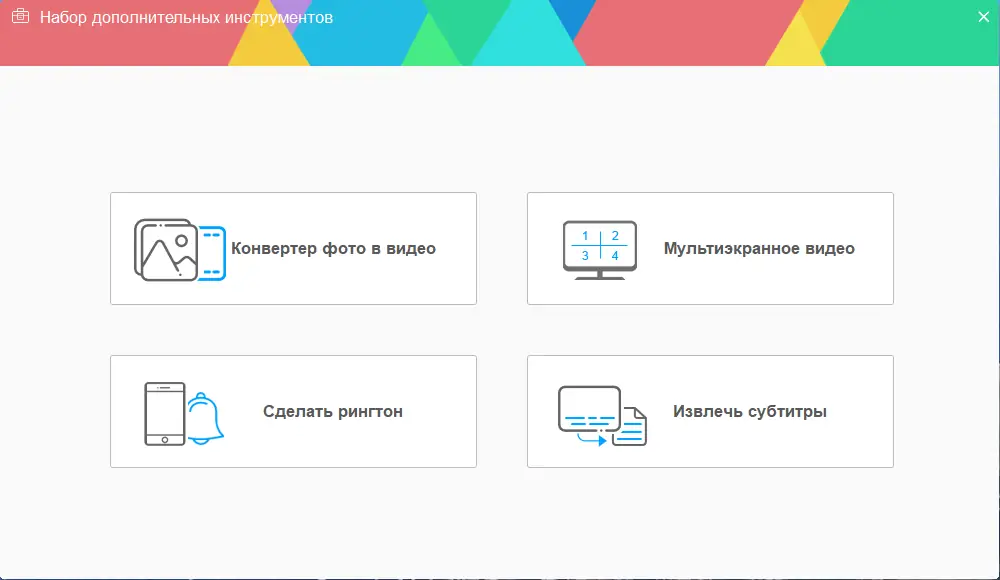Image resolution: width=1000 pixels, height=580 pixels.
Task: Close the Набор дополнительных инструментов window
Action: coord(984,15)
